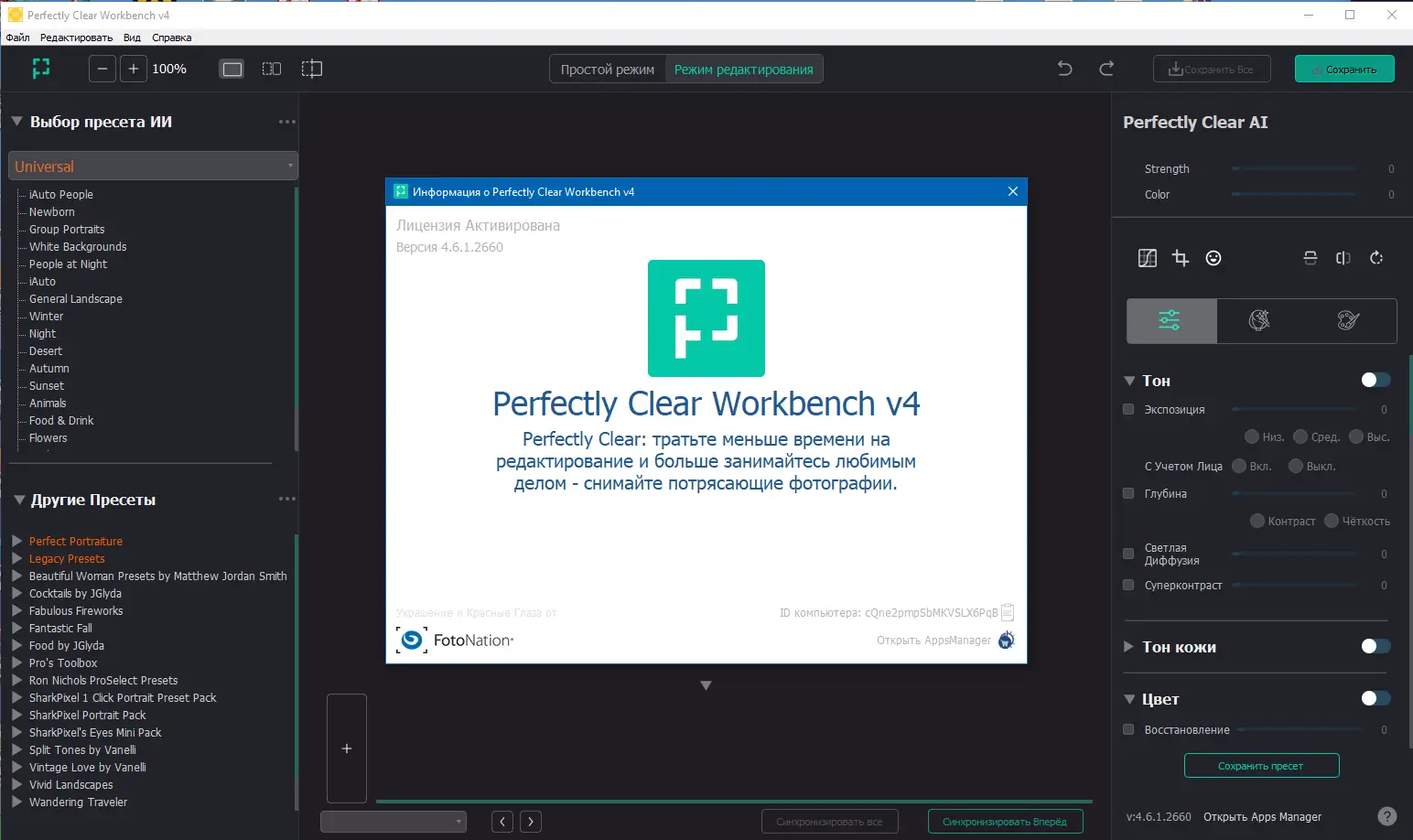
Task: Open the Редактировать menu
Action: tap(76, 38)
